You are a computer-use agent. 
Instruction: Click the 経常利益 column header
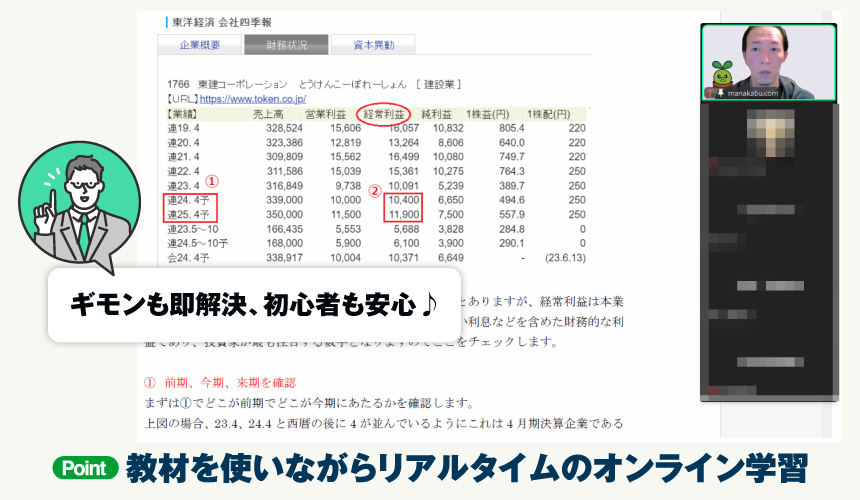(x=383, y=114)
